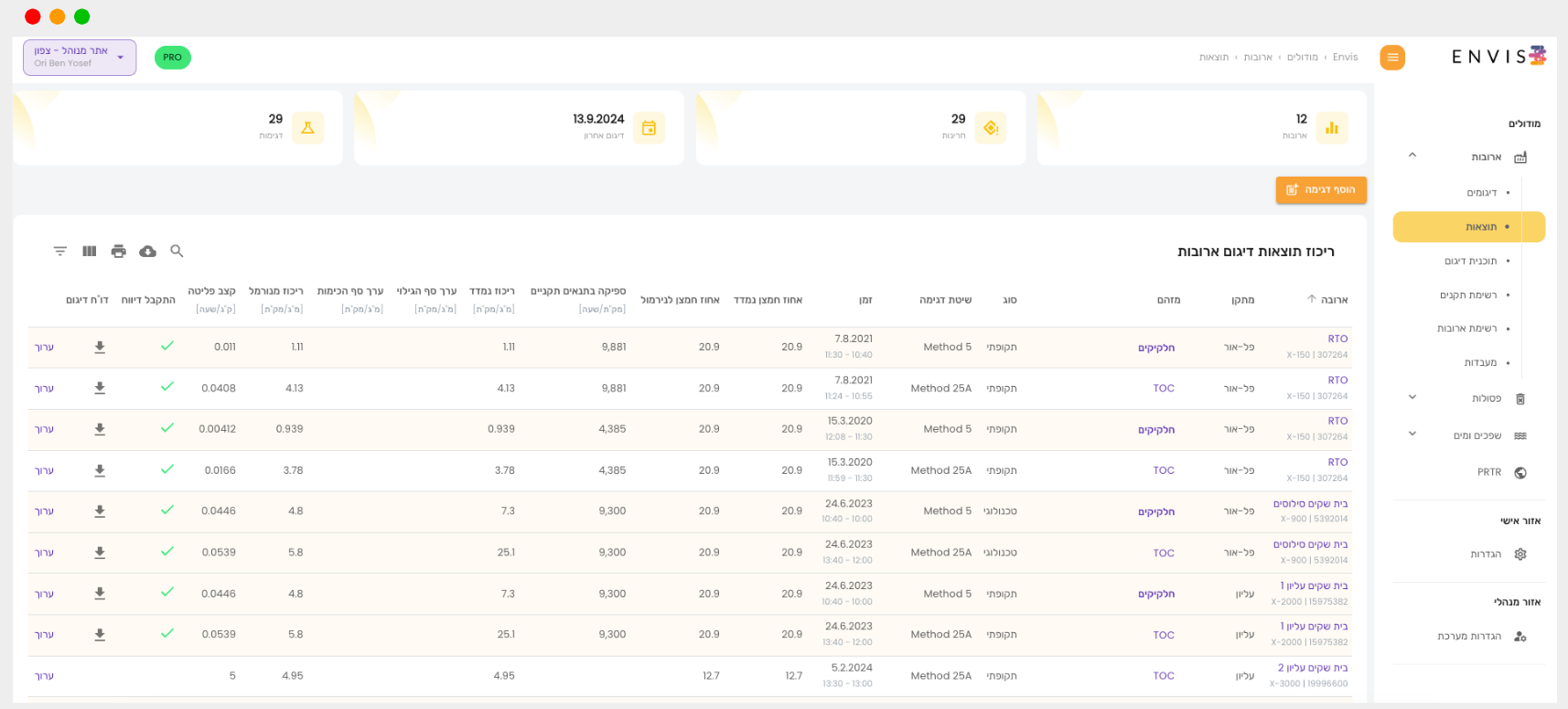Select תוכנית דיגום in the sidebar
Viewport: 1568px width, 709px height.
click(1470, 262)
